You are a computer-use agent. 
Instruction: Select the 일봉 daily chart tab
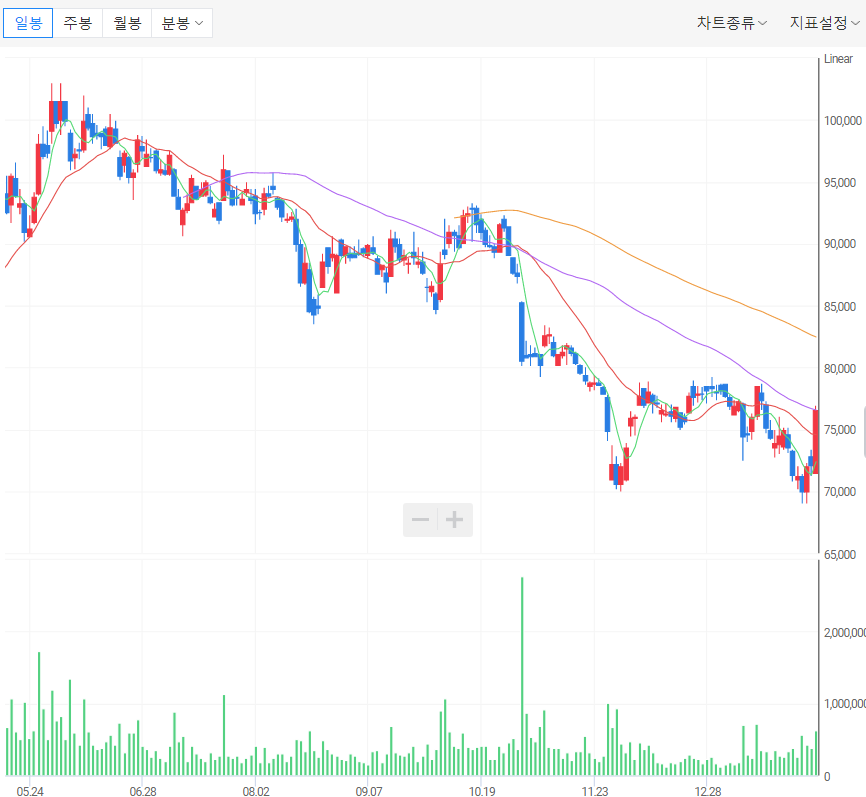(28, 23)
